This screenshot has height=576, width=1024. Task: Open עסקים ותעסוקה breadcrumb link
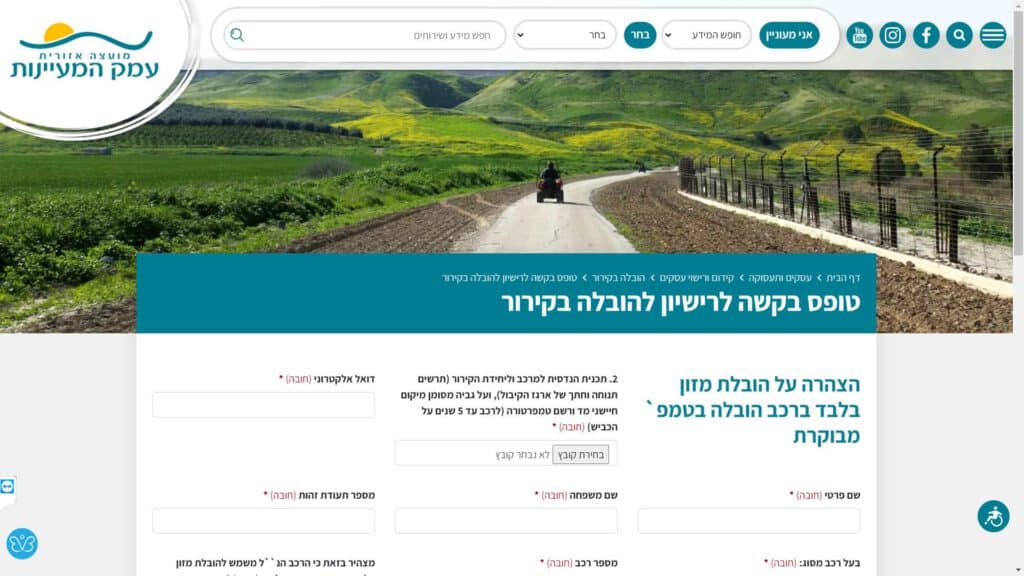(x=780, y=278)
